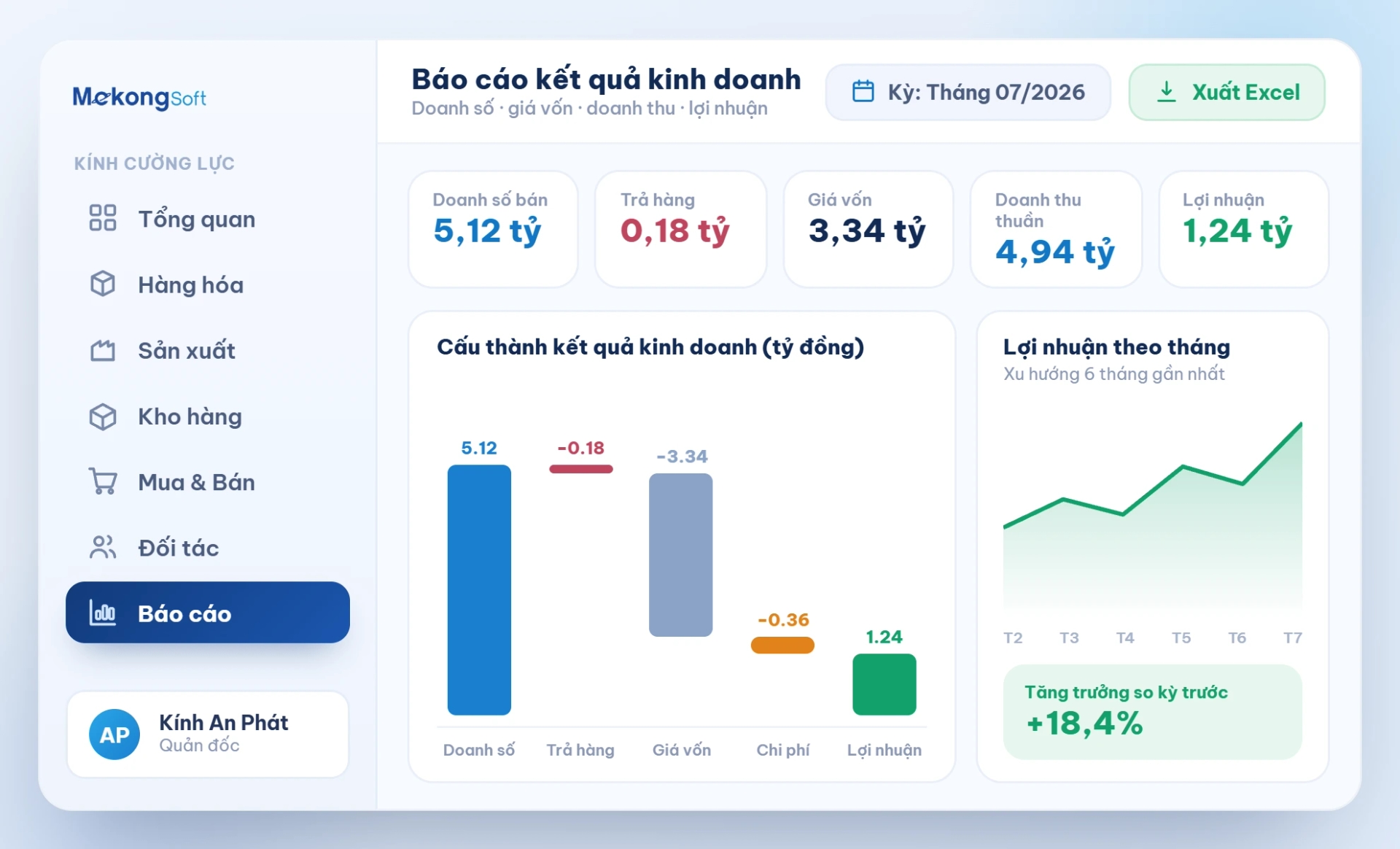
Task: Open Đối tác in sidebar
Action: point(208,548)
